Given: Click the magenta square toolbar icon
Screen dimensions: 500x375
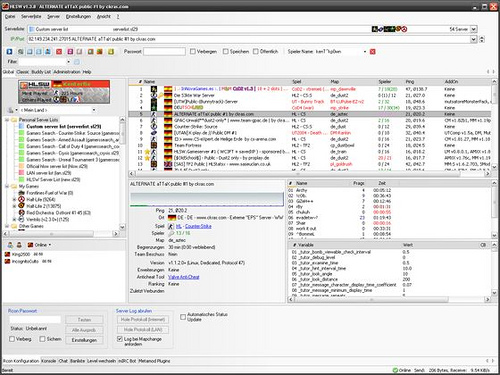Looking at the screenshot, I should pyautogui.click(x=70, y=52).
